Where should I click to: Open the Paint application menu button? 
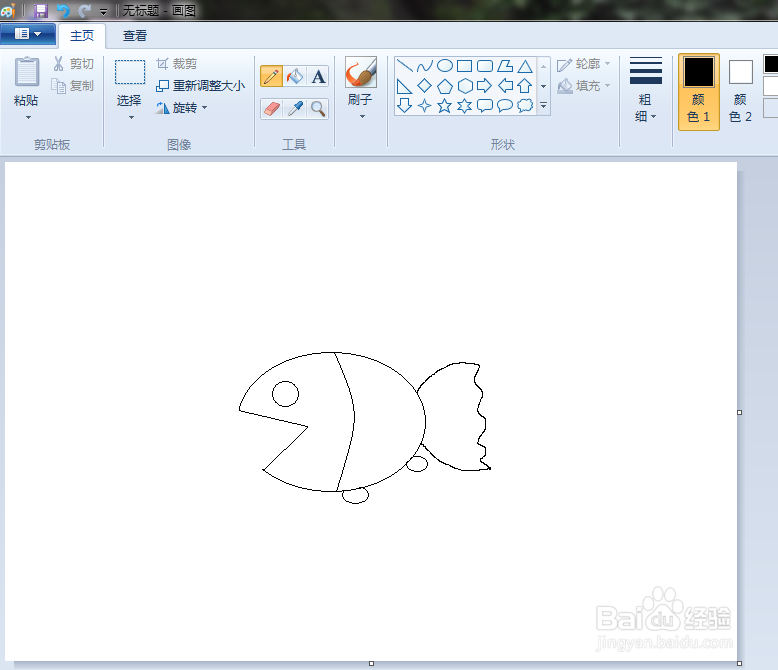(x=28, y=34)
